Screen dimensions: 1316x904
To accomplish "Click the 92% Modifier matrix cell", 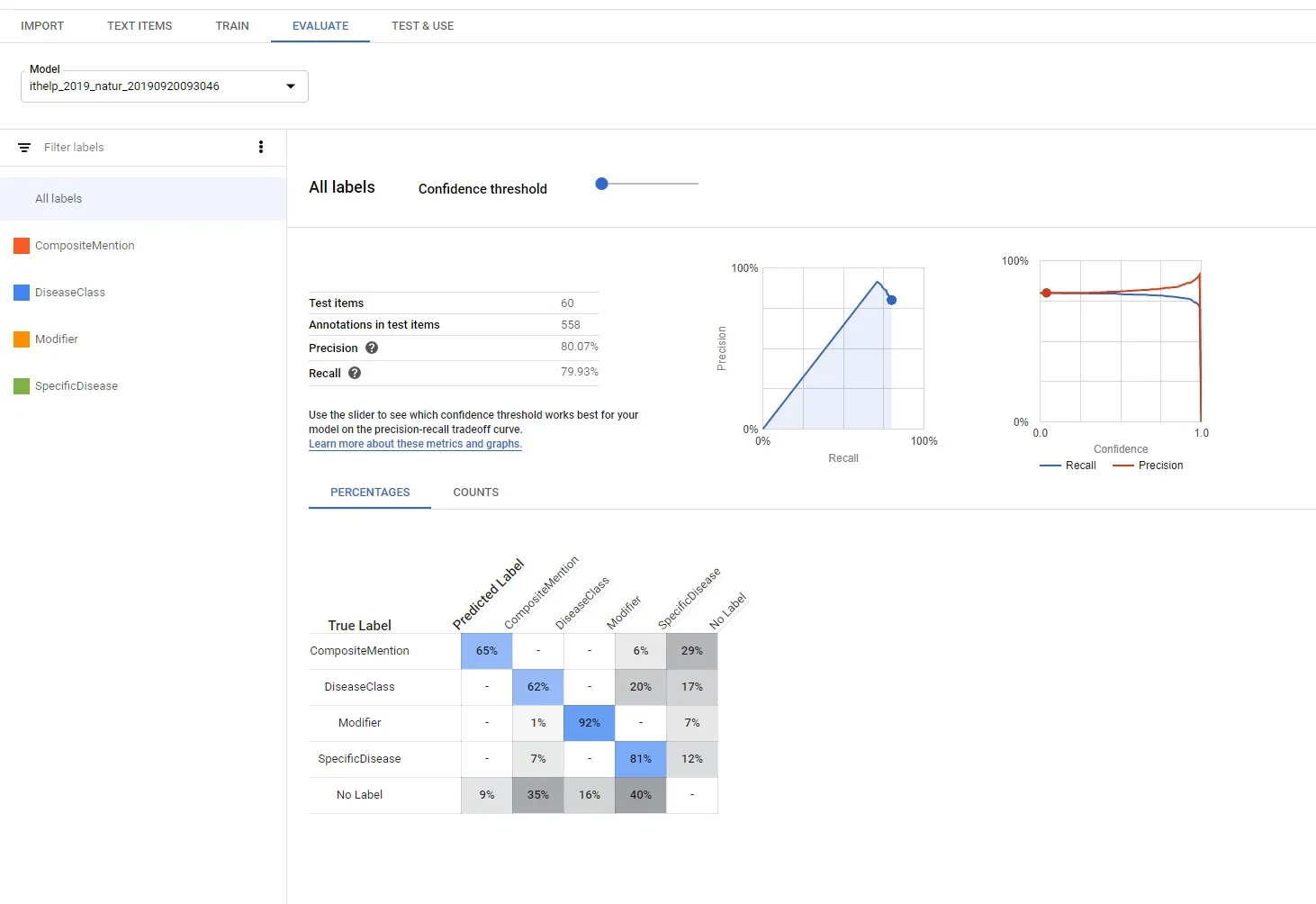I will (x=590, y=723).
